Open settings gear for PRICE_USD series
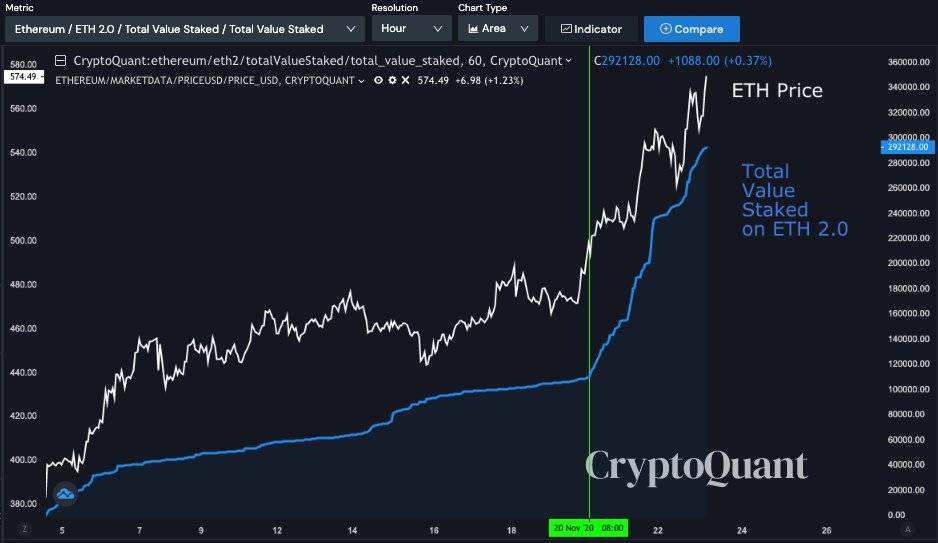The image size is (938, 543). click(x=392, y=80)
